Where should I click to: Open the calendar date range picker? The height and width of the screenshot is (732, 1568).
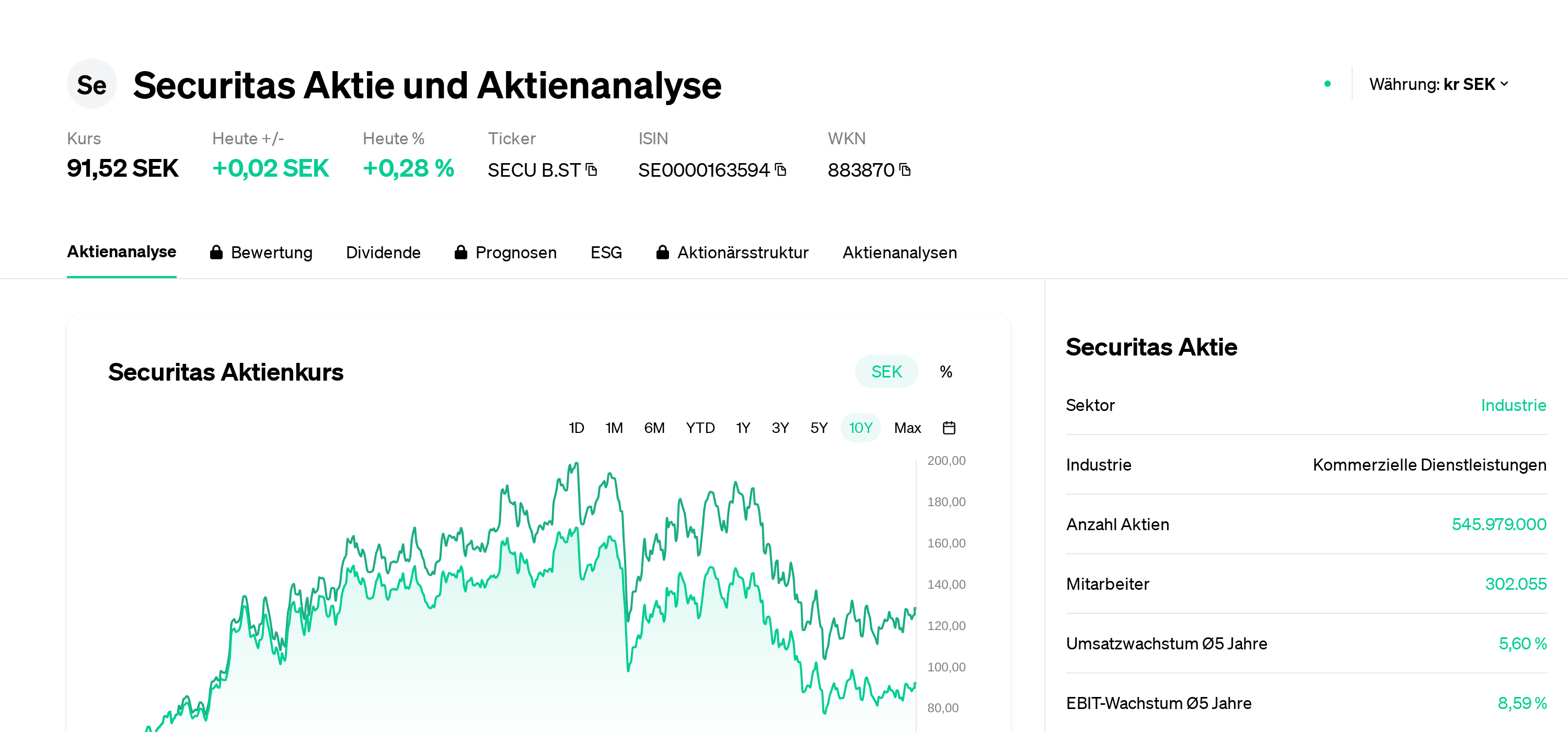coord(949,428)
